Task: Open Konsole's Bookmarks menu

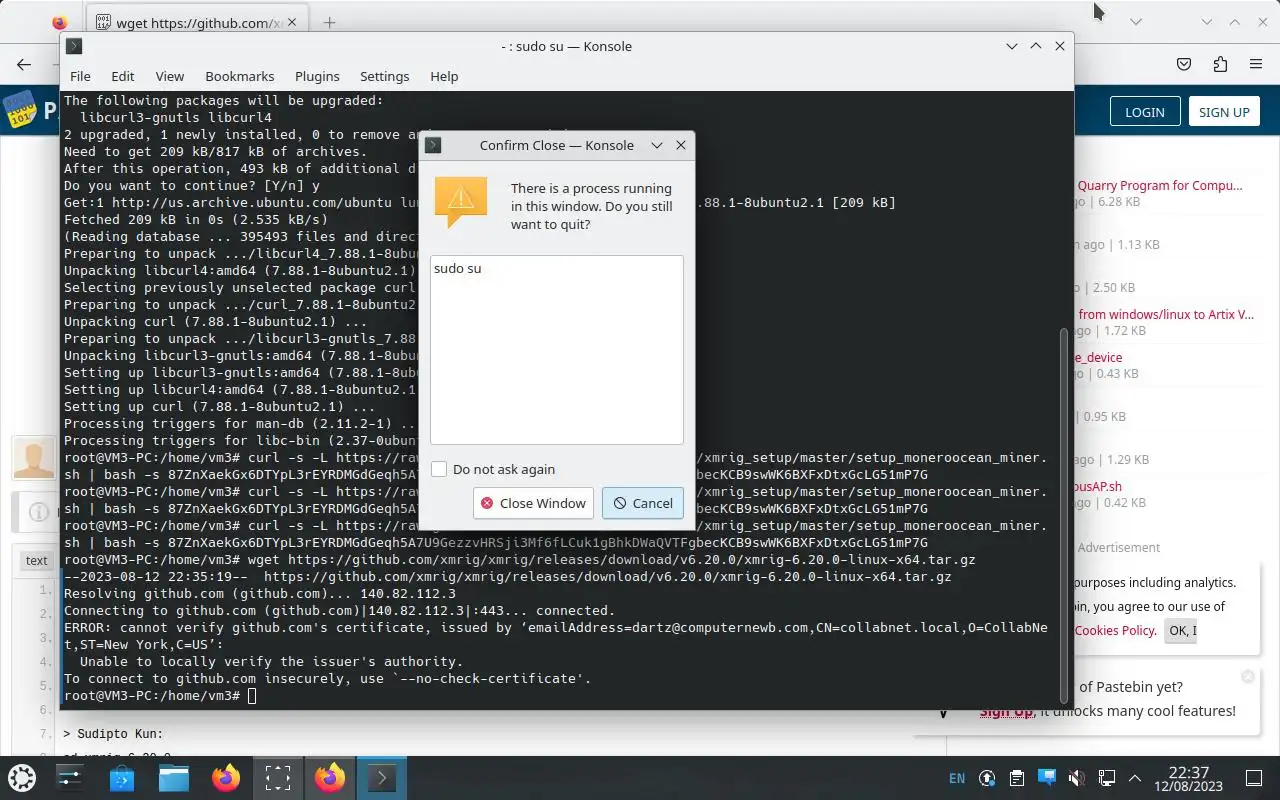Action: tap(239, 76)
